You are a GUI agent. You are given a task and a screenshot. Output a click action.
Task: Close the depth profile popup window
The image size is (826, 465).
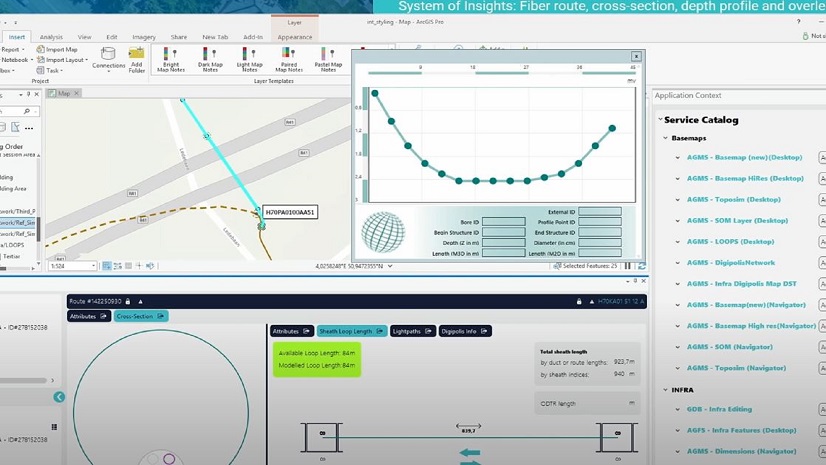point(636,56)
